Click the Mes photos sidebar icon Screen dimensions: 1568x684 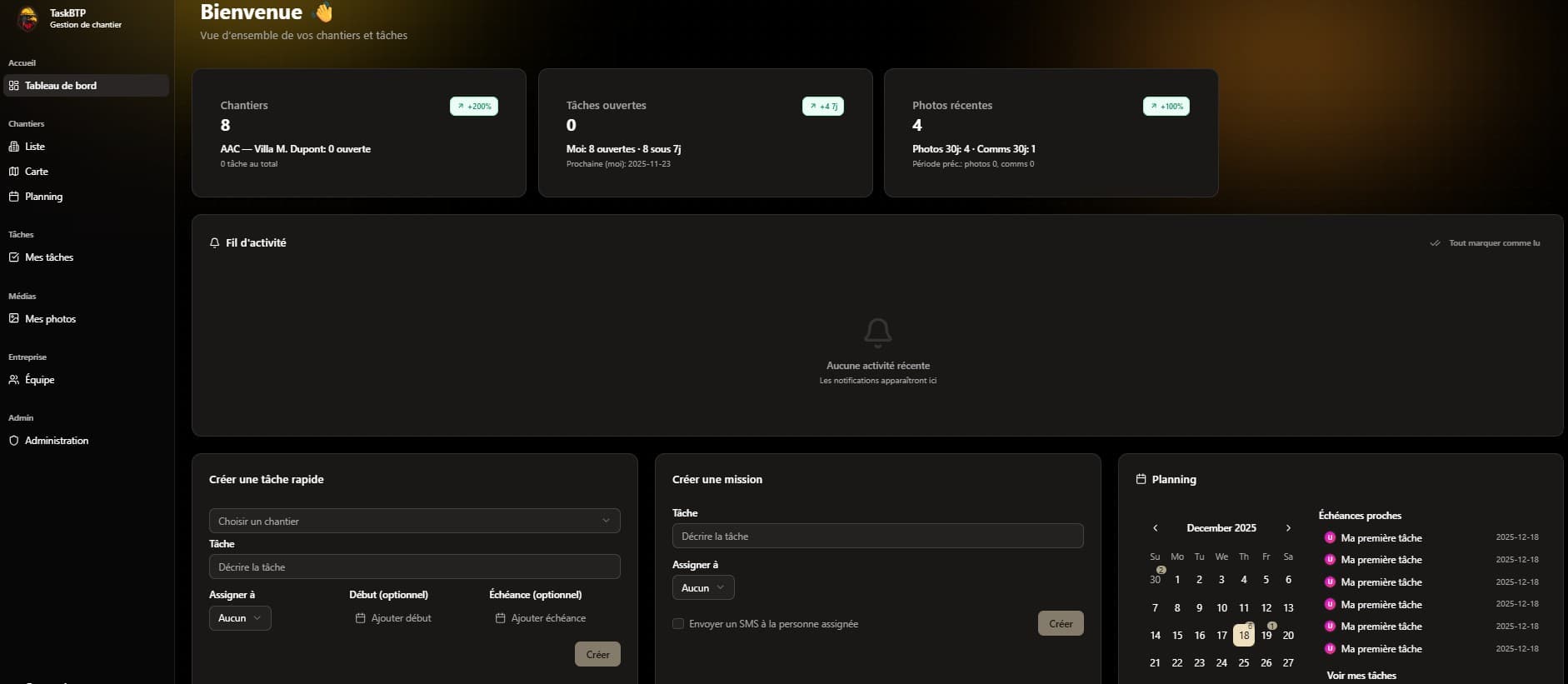13,319
